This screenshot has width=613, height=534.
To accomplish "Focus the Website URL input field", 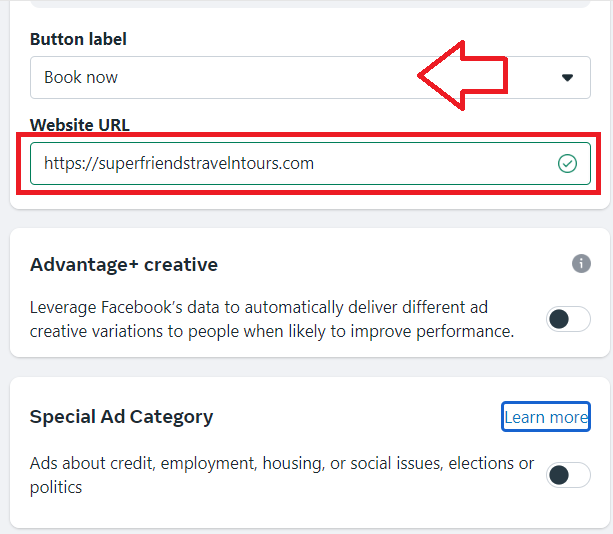I will (x=310, y=163).
